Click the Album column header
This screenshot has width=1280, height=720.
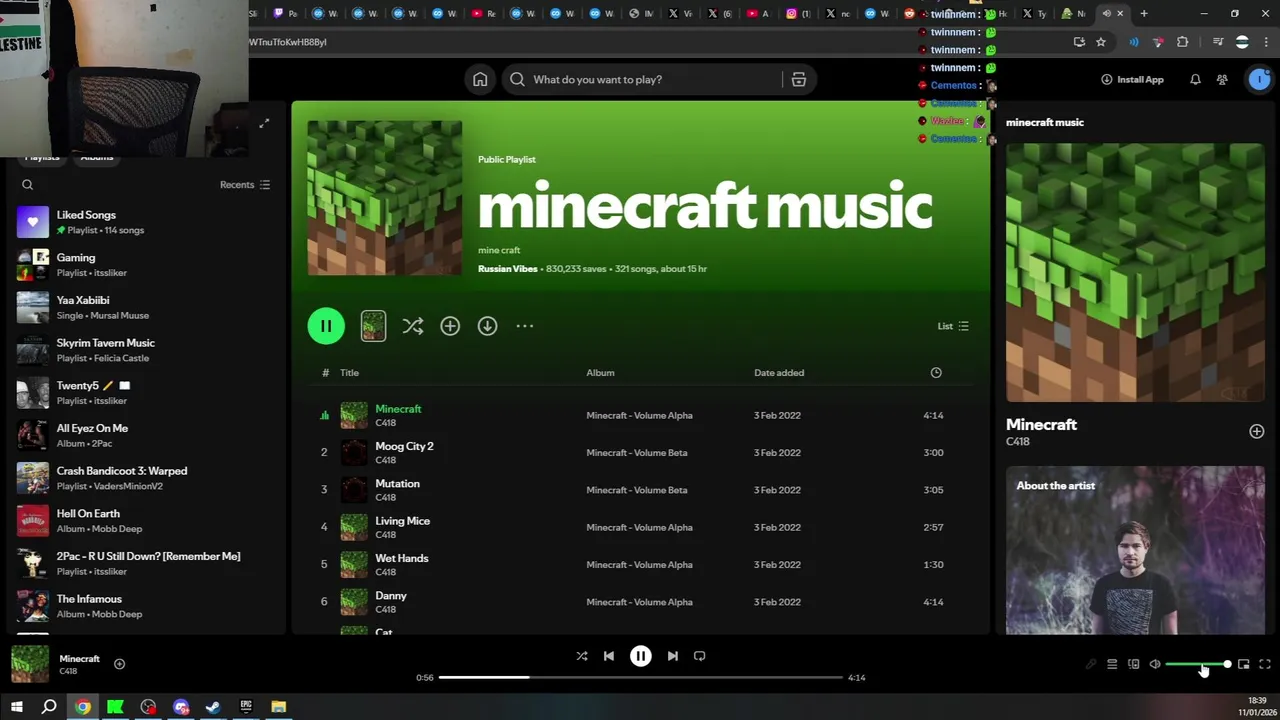tap(600, 373)
